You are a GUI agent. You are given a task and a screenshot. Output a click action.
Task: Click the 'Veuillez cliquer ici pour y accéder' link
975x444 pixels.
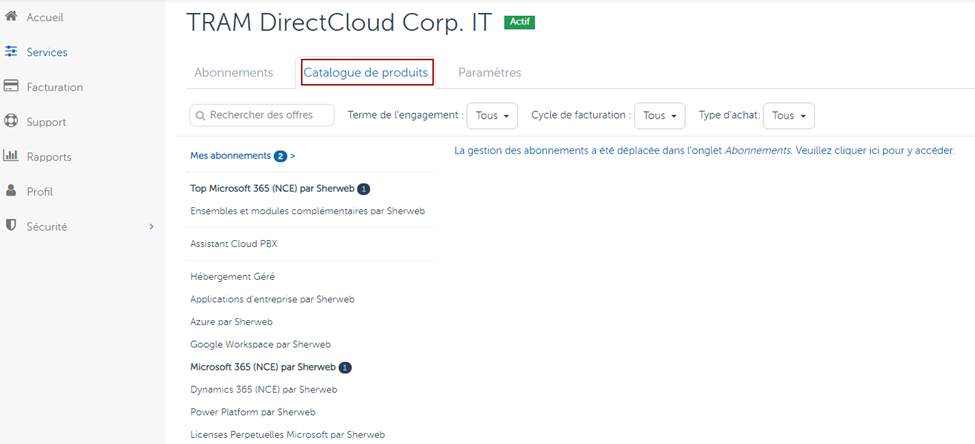pyautogui.click(x=874, y=150)
